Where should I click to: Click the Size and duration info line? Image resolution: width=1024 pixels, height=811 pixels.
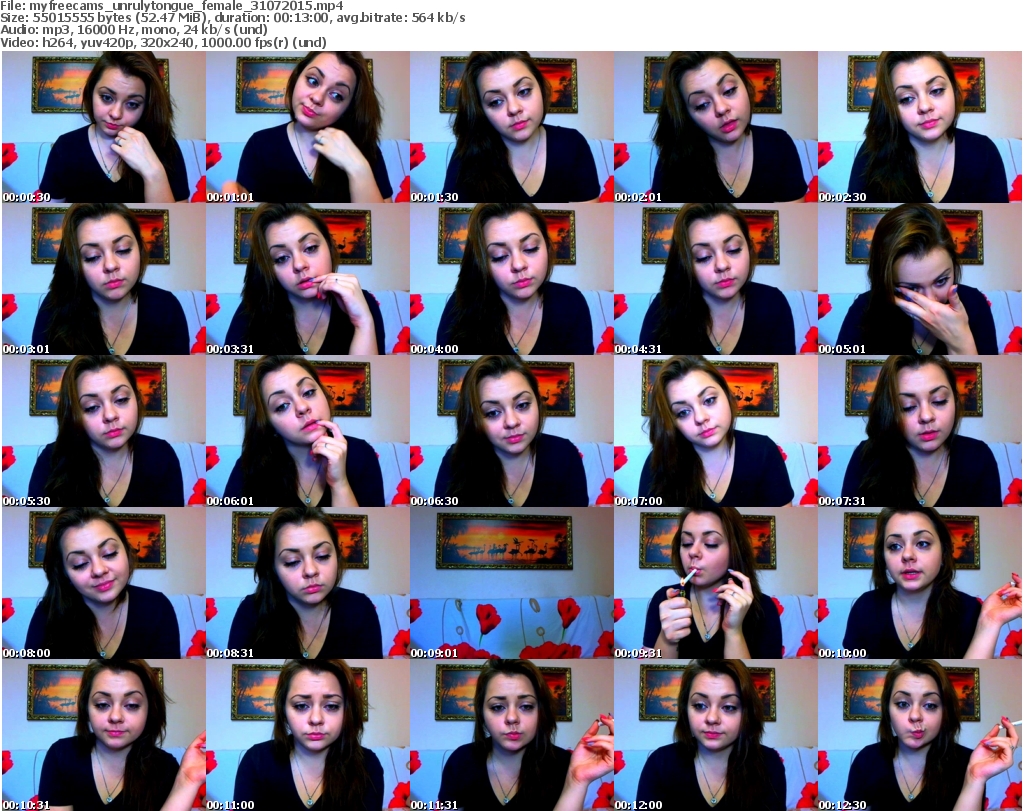point(232,18)
